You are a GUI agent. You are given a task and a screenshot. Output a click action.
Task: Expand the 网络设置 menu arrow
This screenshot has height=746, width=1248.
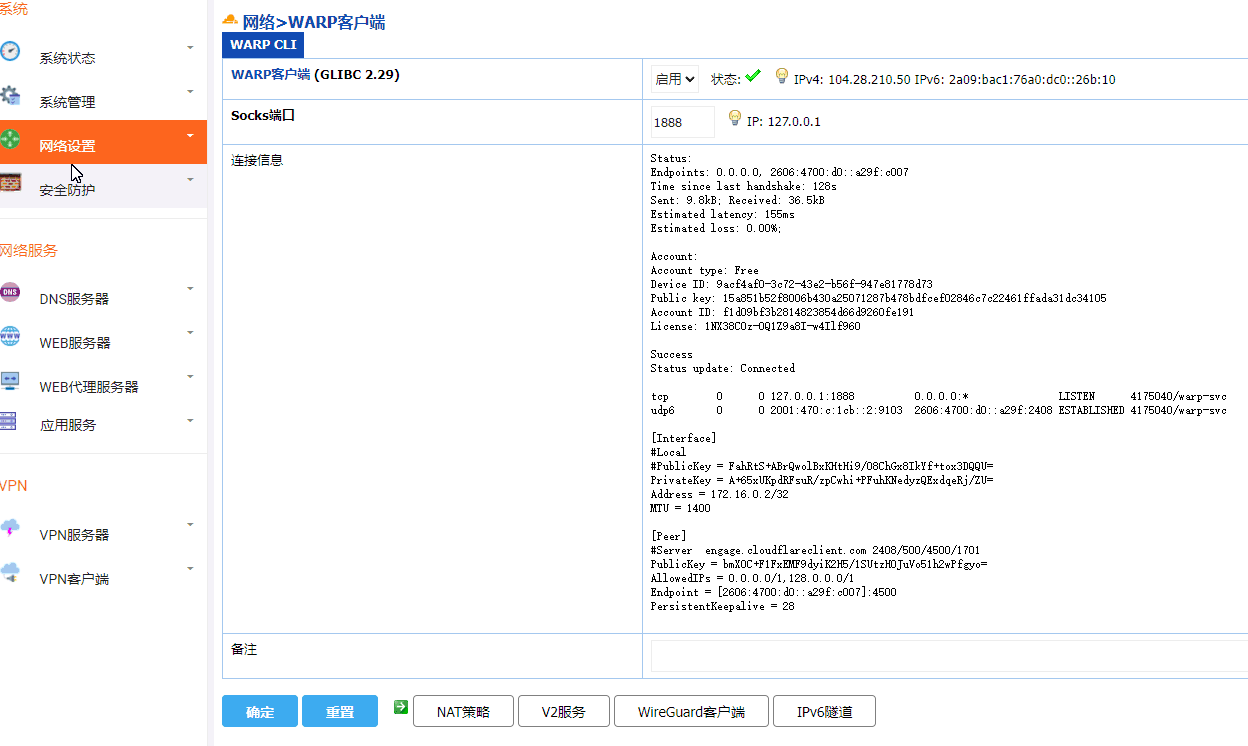190,136
